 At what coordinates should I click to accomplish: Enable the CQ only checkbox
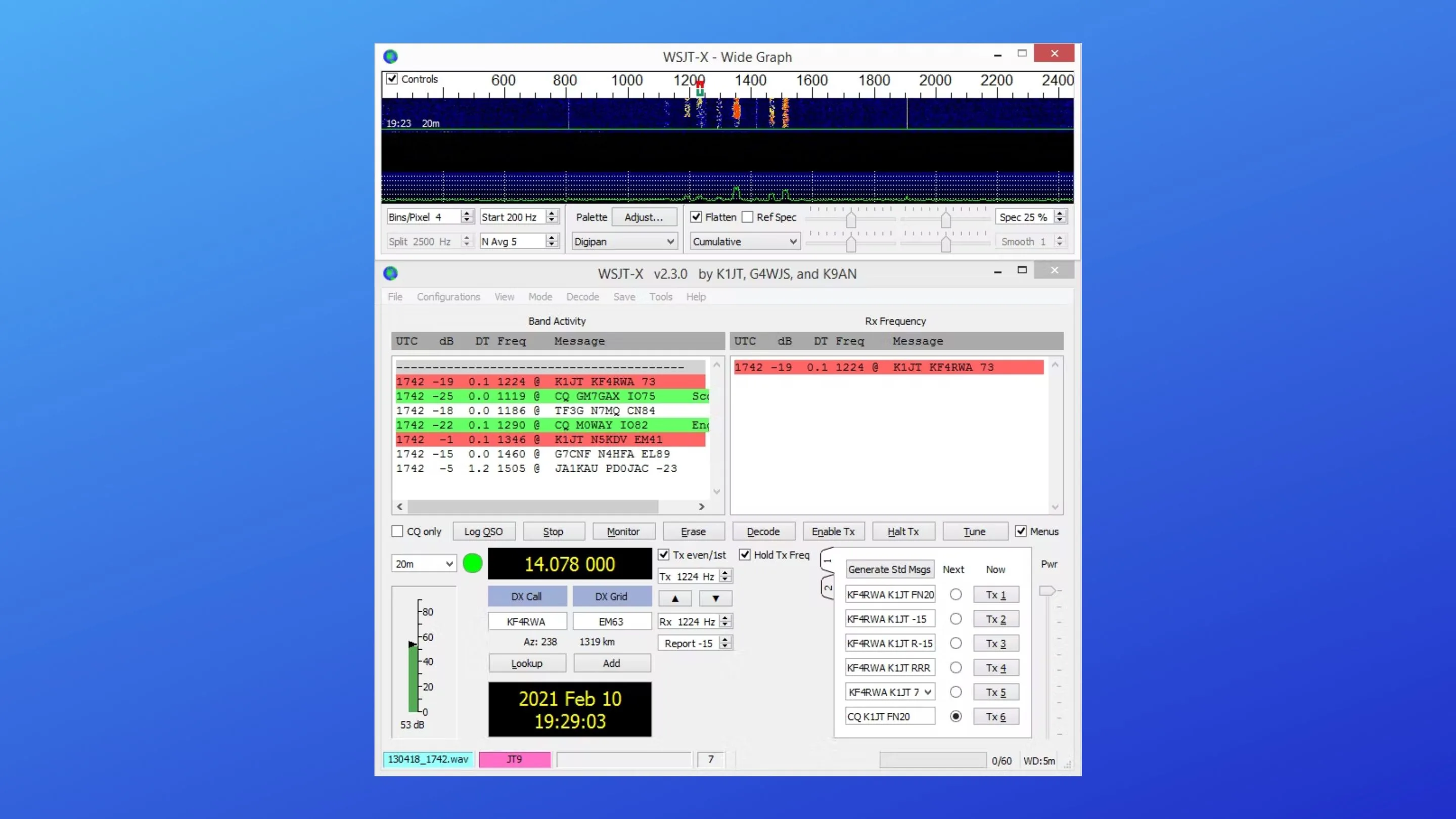pyautogui.click(x=398, y=531)
